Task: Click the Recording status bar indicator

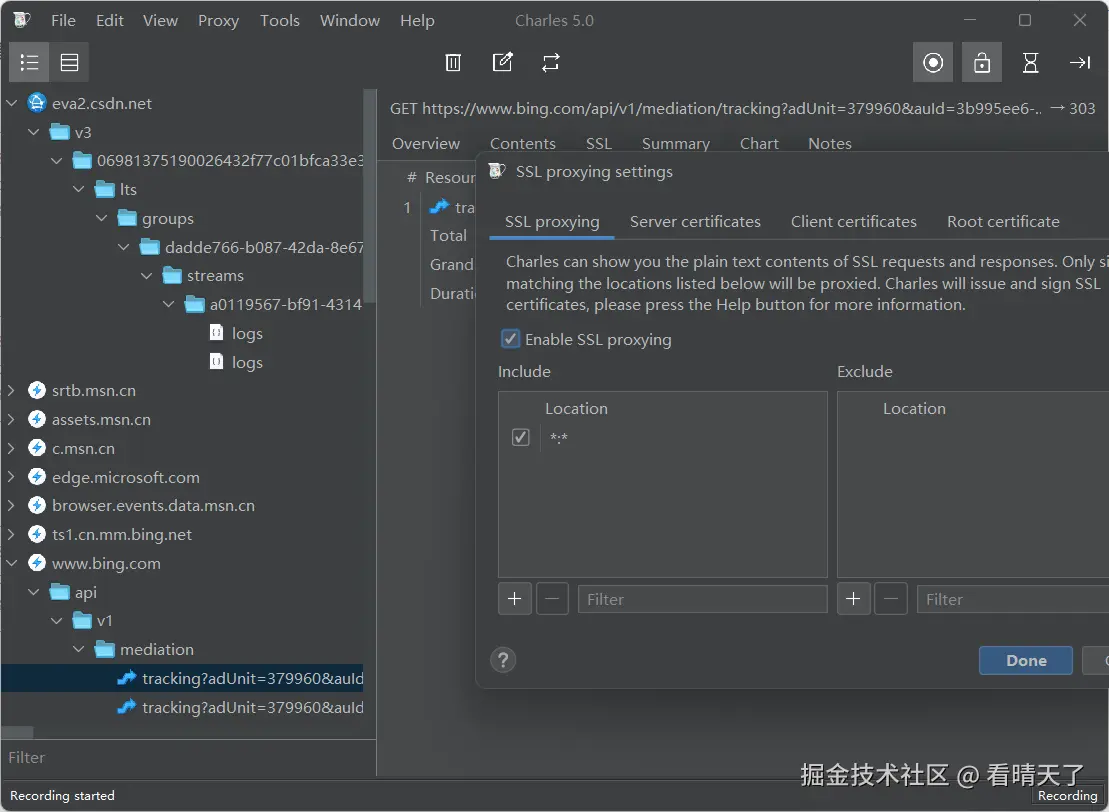Action: tap(1067, 796)
